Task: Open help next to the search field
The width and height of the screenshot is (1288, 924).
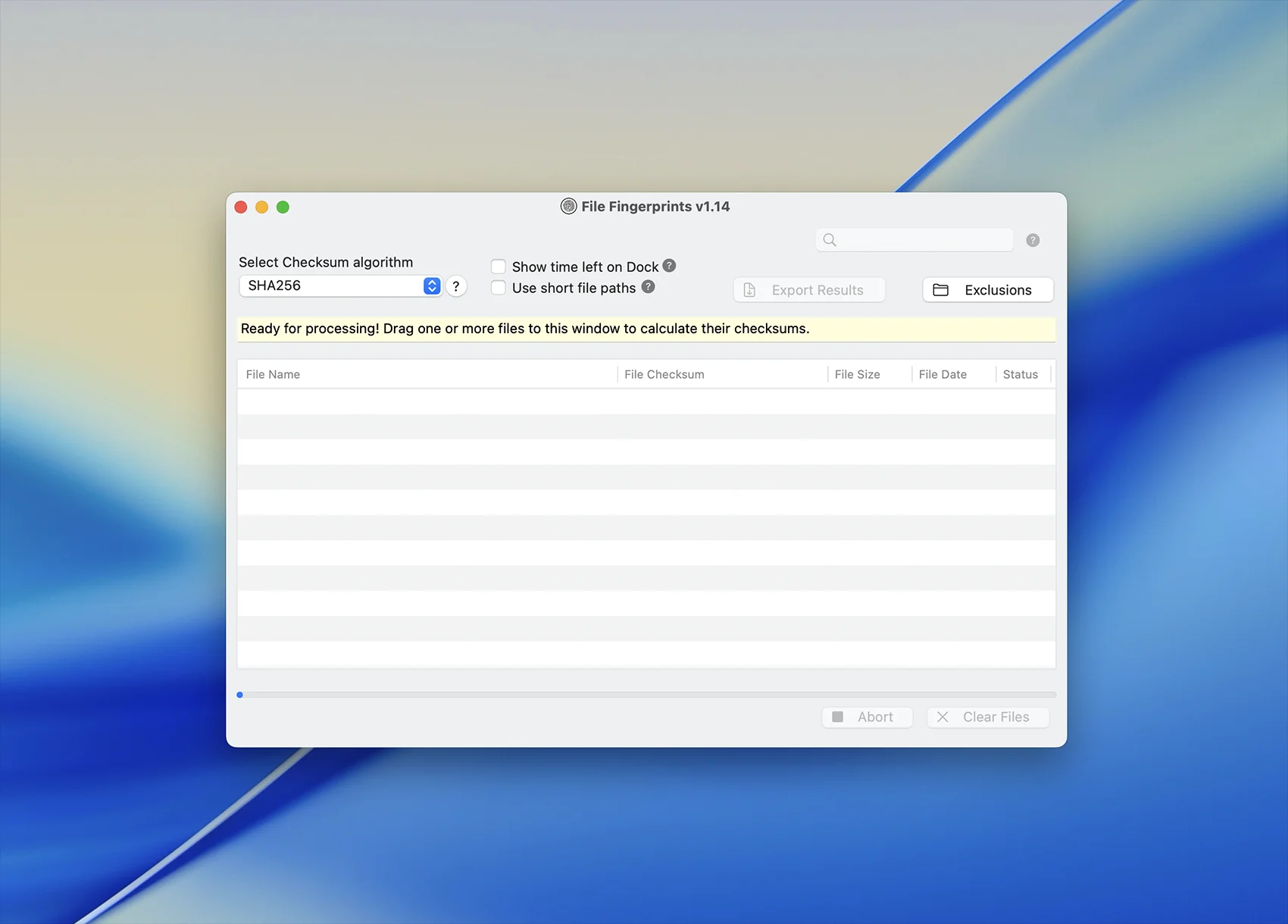Action: (1033, 240)
